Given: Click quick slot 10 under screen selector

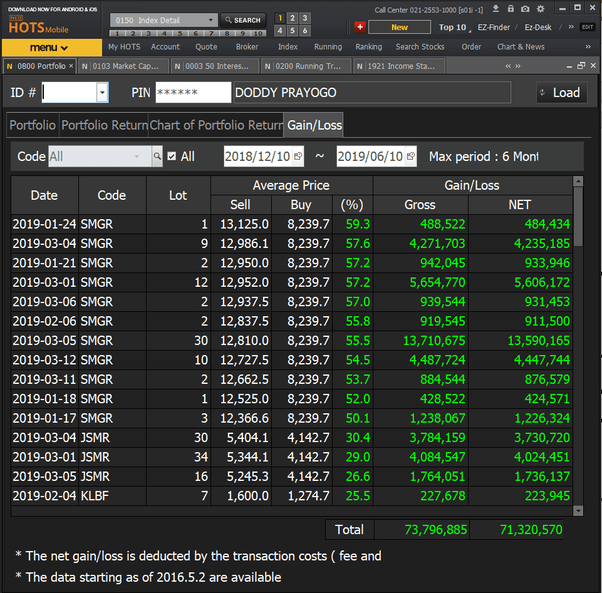Looking at the screenshot, I should [x=258, y=33].
